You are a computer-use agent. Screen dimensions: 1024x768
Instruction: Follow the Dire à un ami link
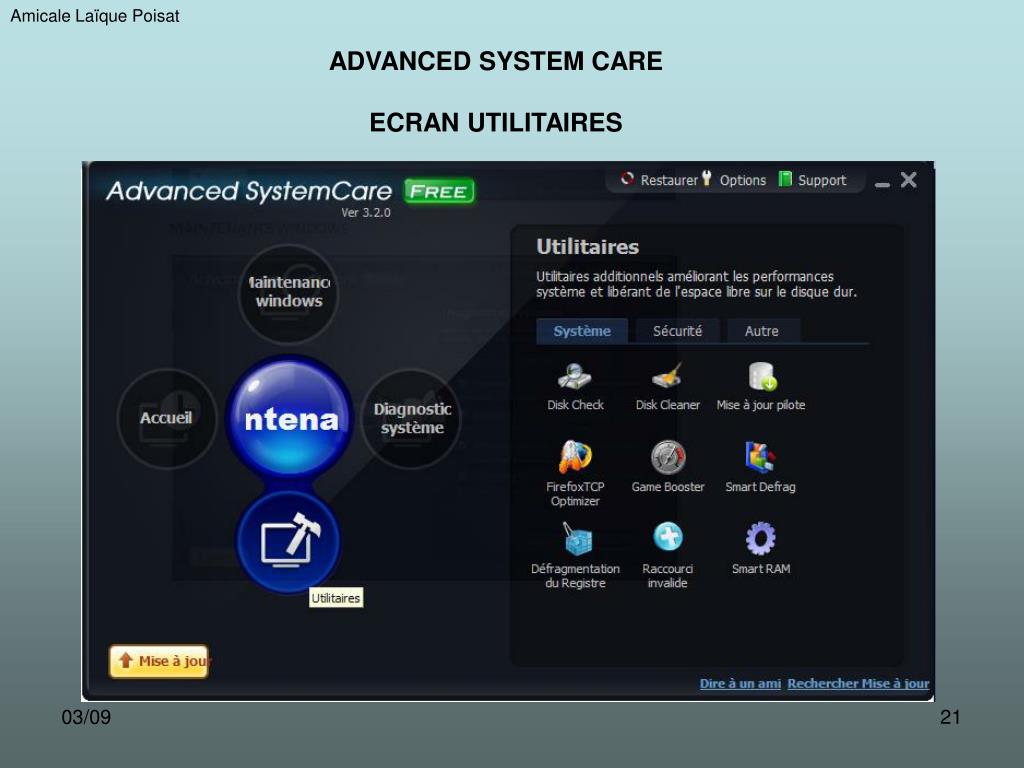[740, 684]
